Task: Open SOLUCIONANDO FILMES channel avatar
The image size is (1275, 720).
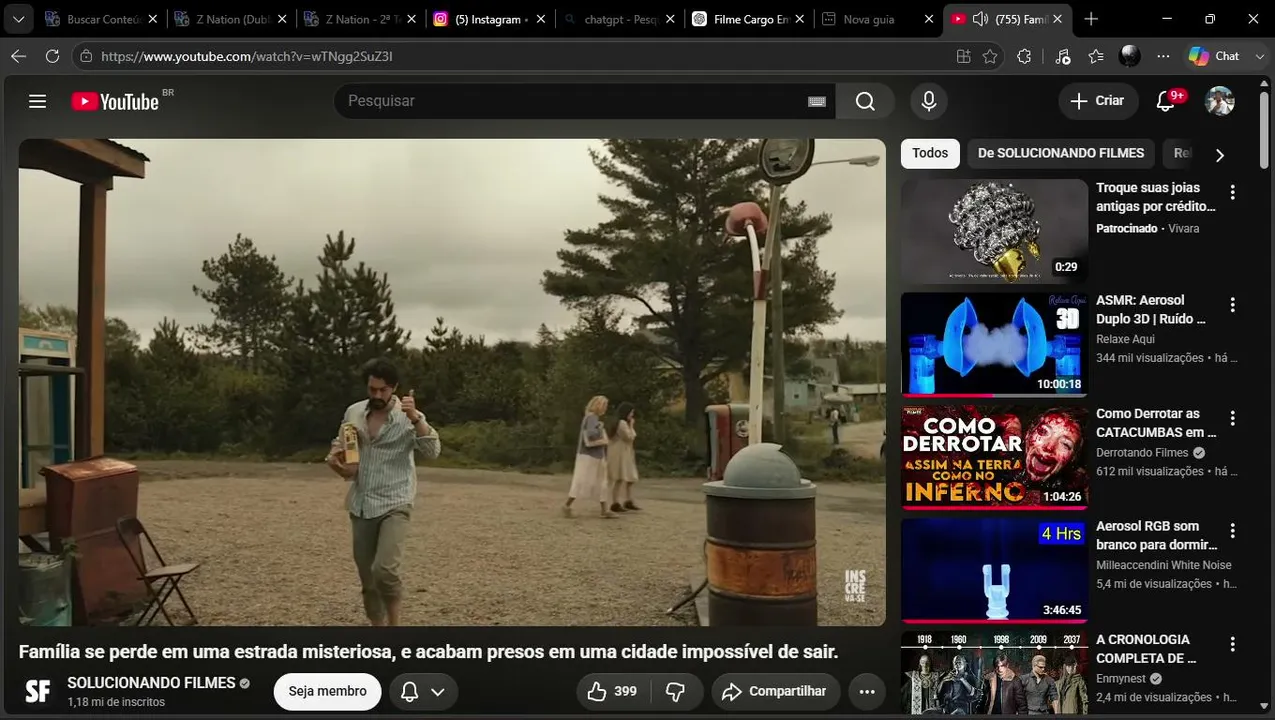Action: pyautogui.click(x=38, y=691)
